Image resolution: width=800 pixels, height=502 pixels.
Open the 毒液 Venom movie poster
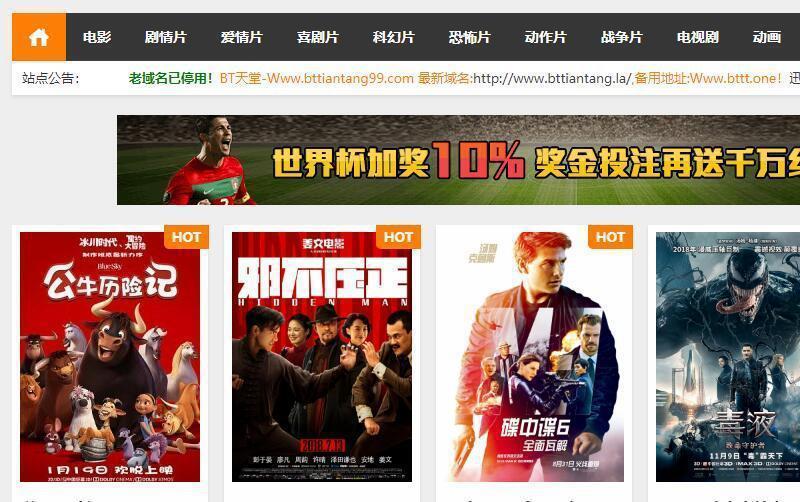tap(728, 357)
